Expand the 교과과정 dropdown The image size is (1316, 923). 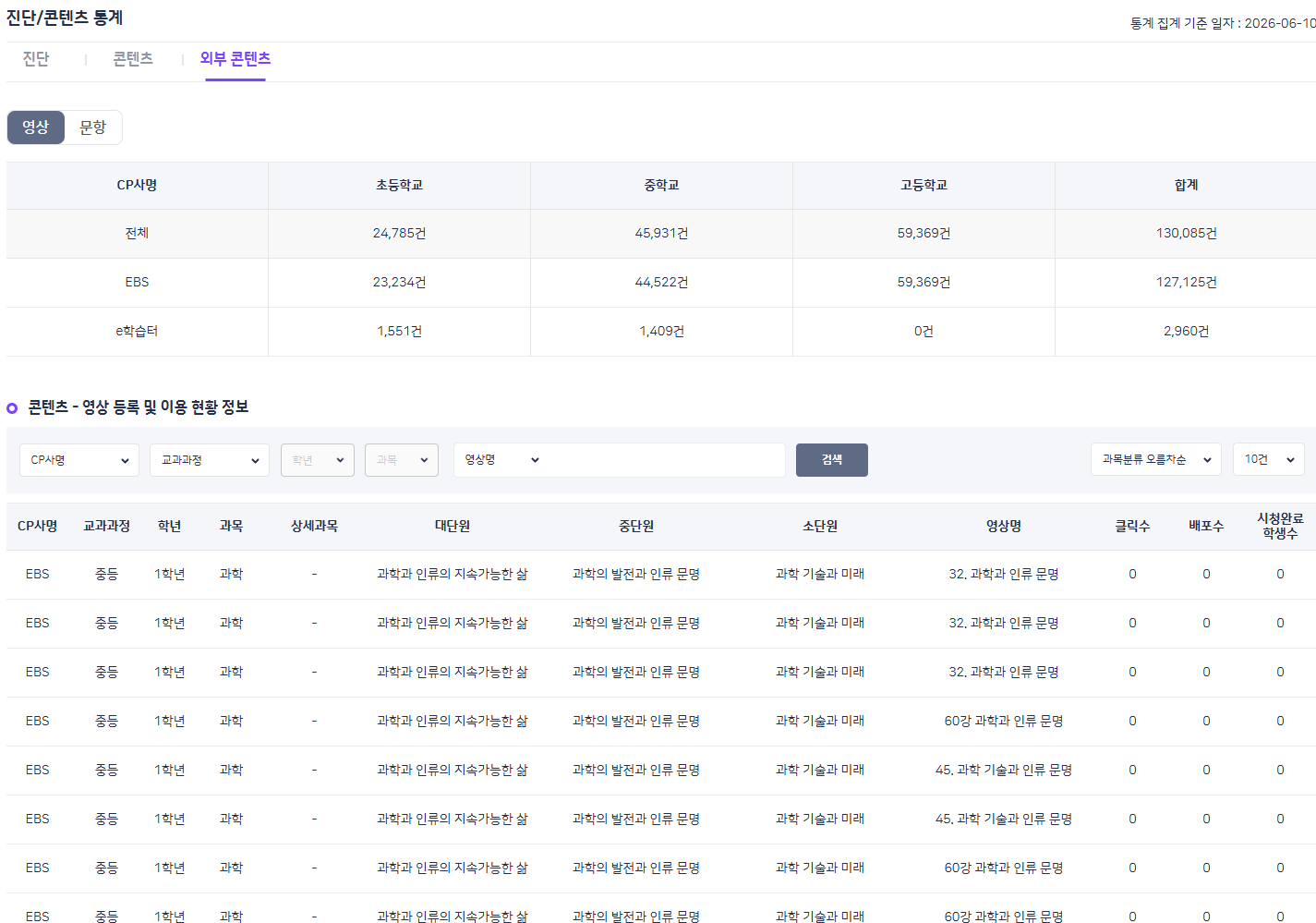[x=210, y=460]
